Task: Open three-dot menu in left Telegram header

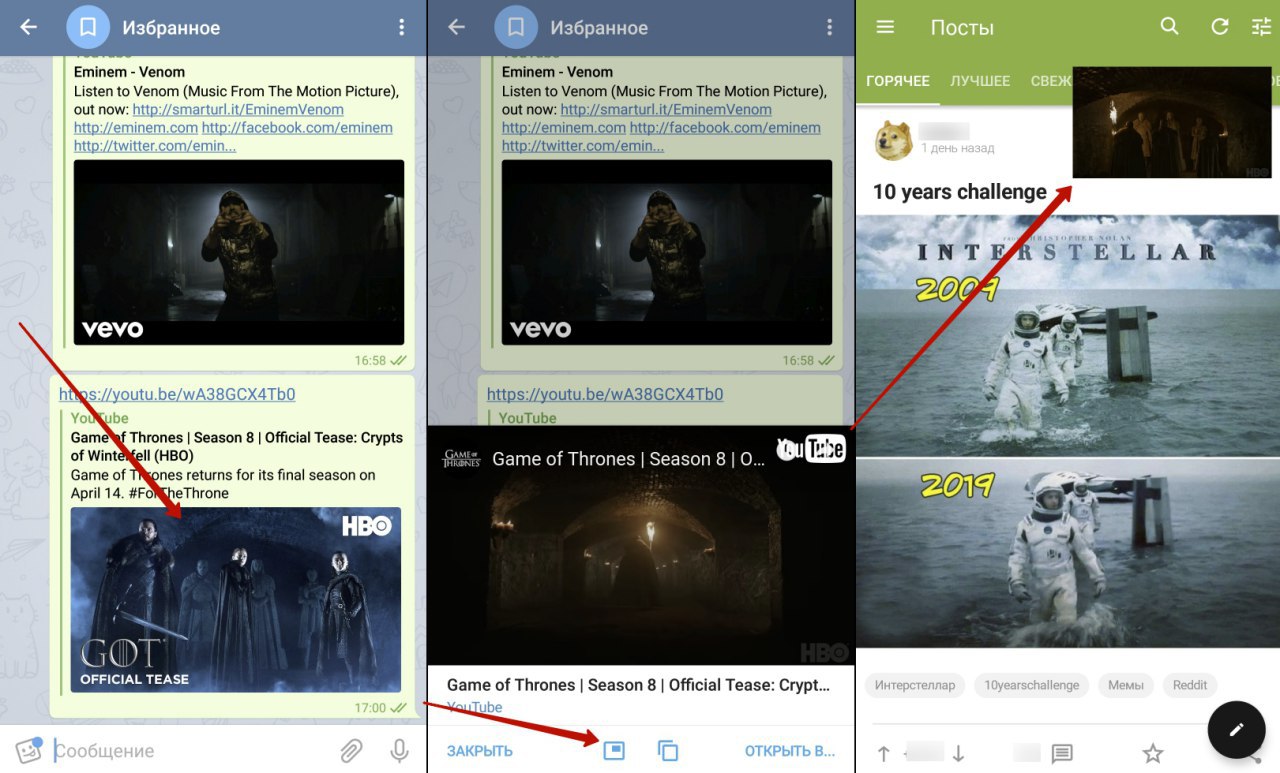Action: 401,27
